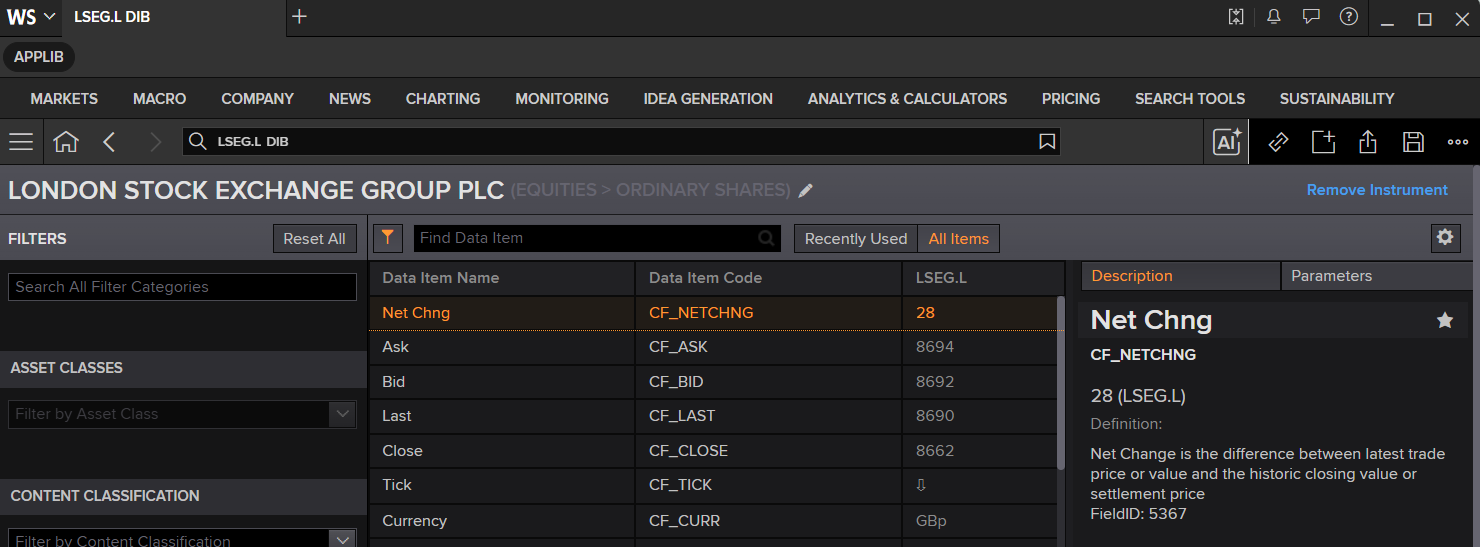Open the ANALYTICS & CALCULATORS menu
The width and height of the screenshot is (1480, 547).
click(x=908, y=99)
